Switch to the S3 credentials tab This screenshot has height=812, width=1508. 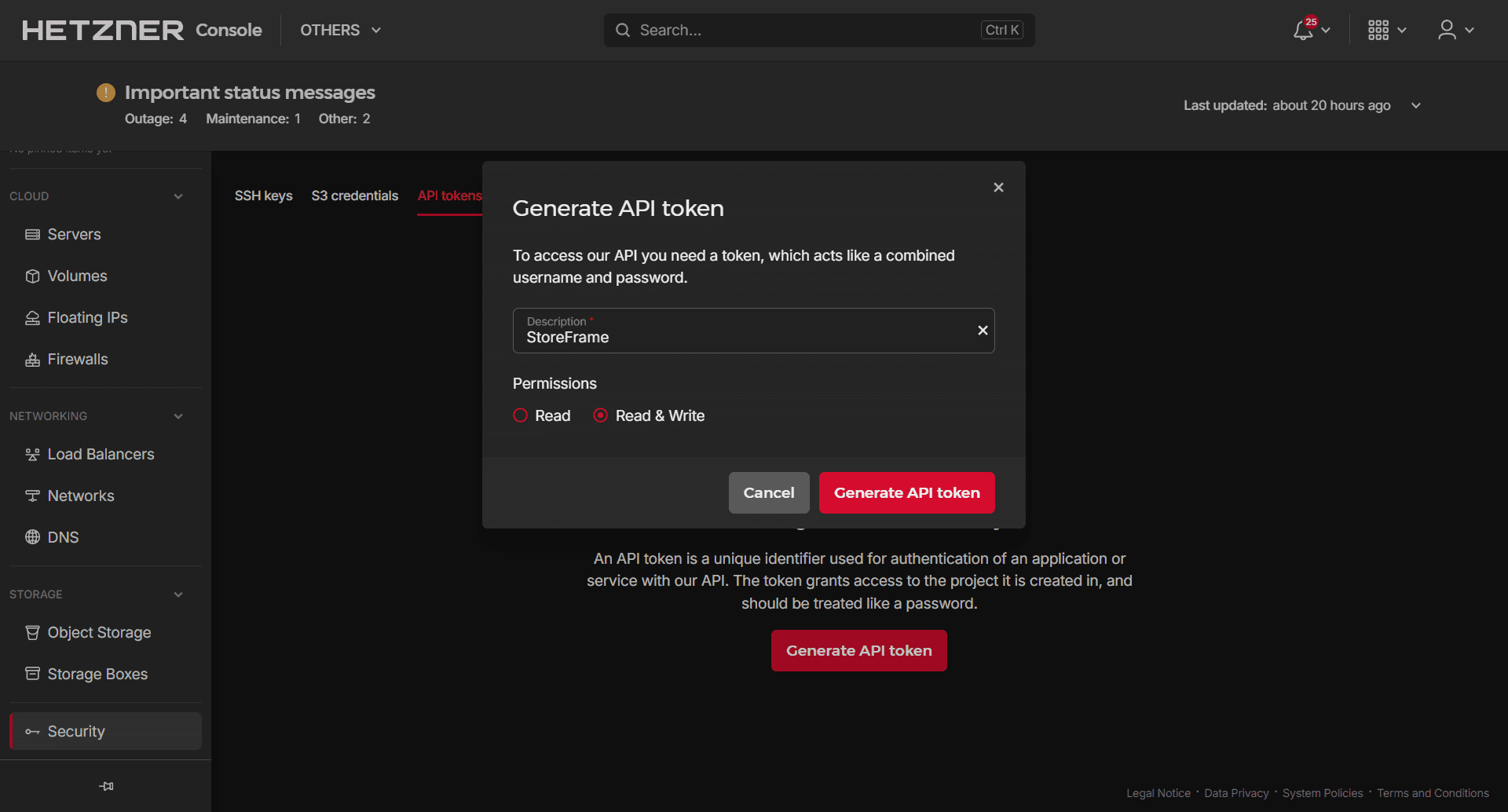355,196
